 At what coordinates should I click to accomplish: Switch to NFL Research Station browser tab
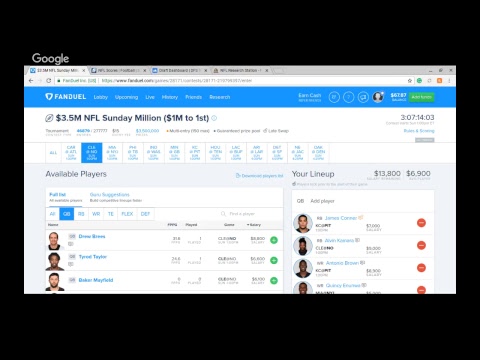pyautogui.click(x=241, y=71)
